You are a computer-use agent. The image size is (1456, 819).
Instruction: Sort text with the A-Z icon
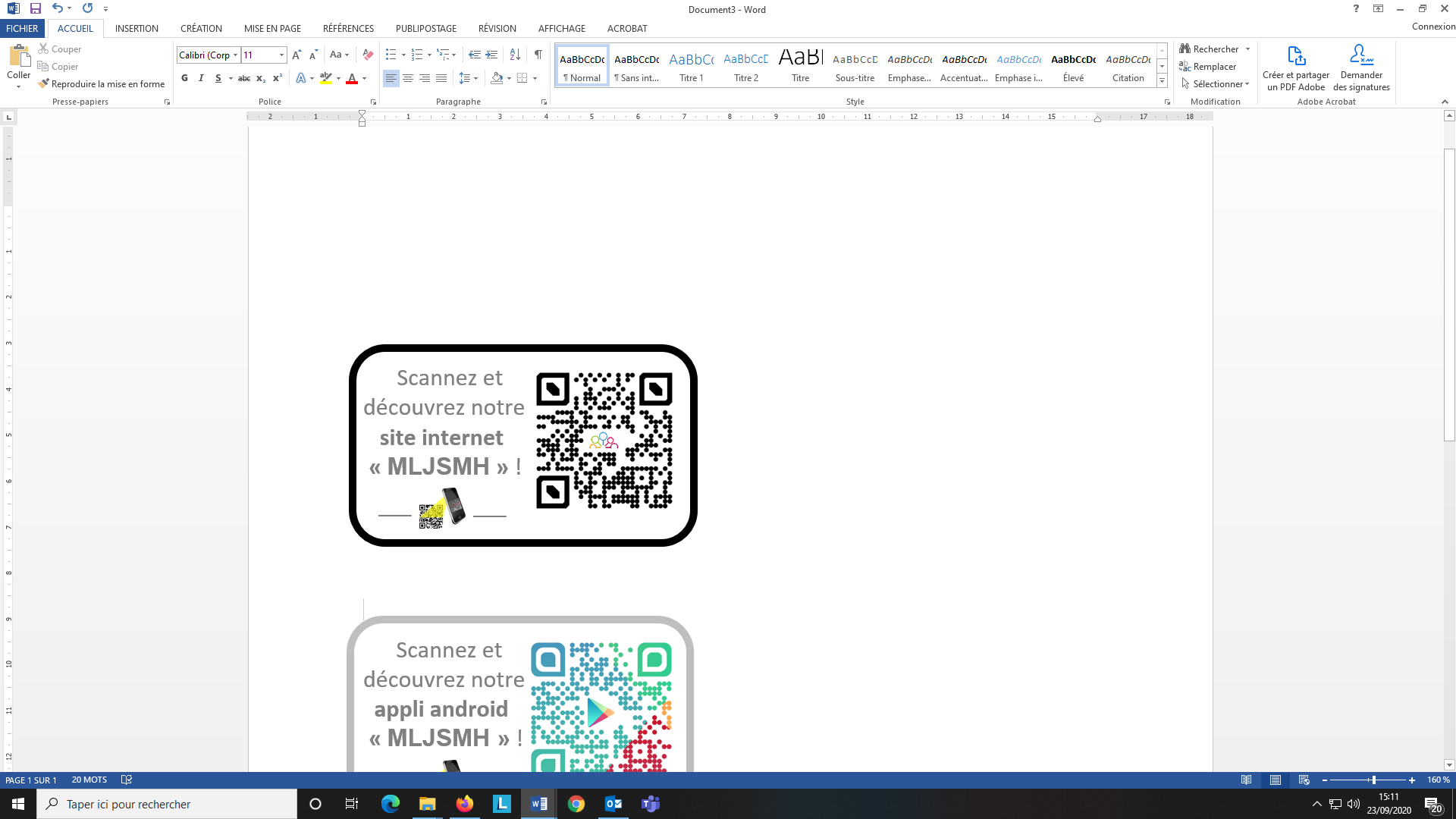pyautogui.click(x=515, y=55)
